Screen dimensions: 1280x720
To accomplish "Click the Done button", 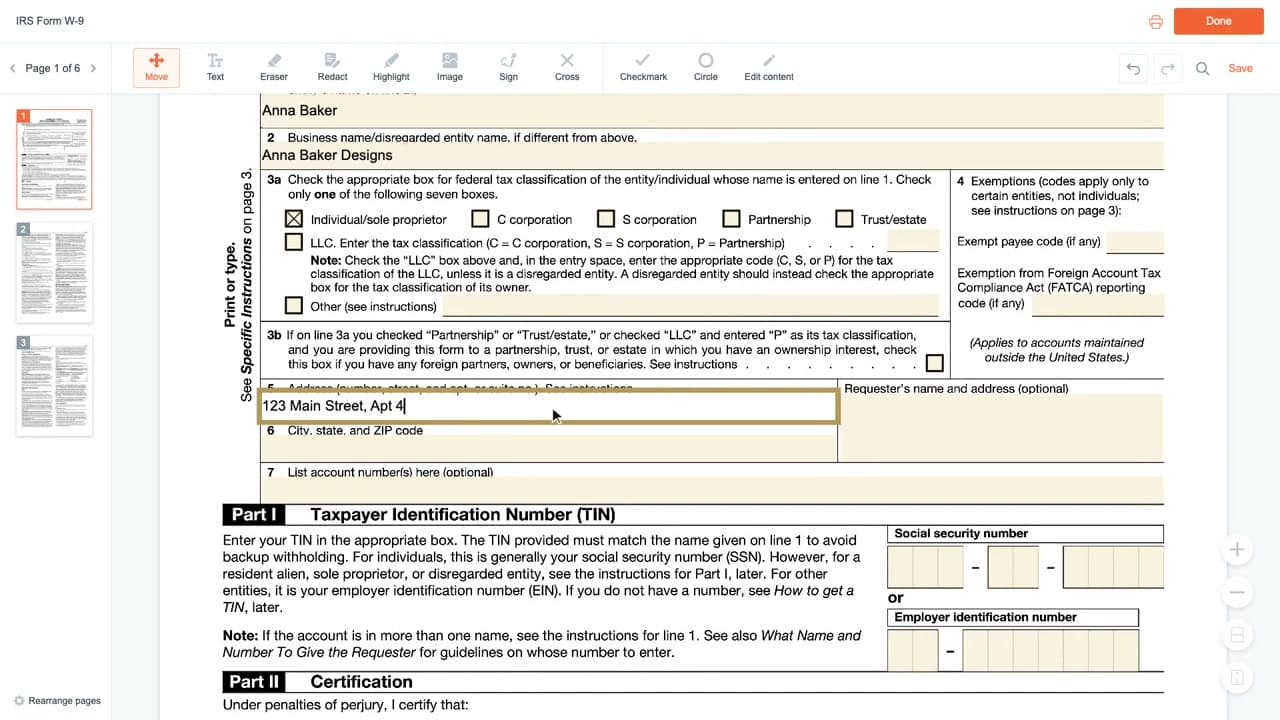I will click(x=1218, y=21).
